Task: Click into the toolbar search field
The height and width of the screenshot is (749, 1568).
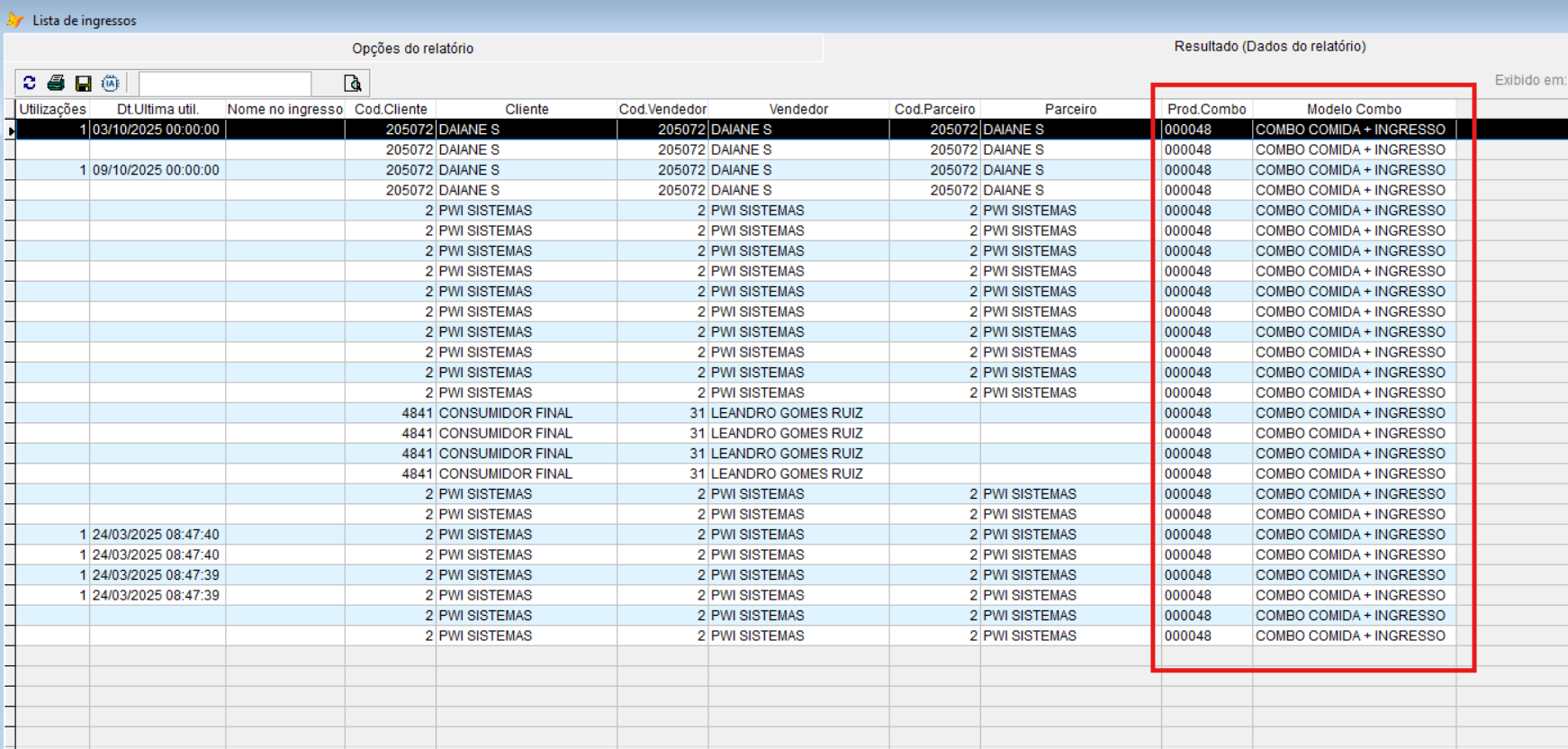Action: [x=224, y=84]
